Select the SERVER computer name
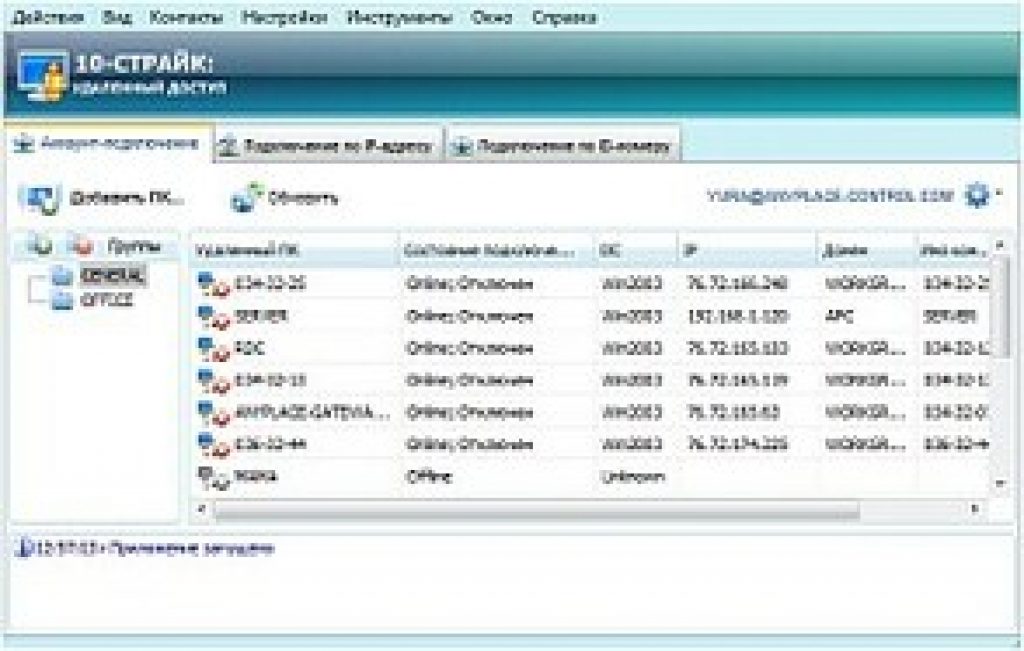This screenshot has width=1024, height=651. pos(261,316)
